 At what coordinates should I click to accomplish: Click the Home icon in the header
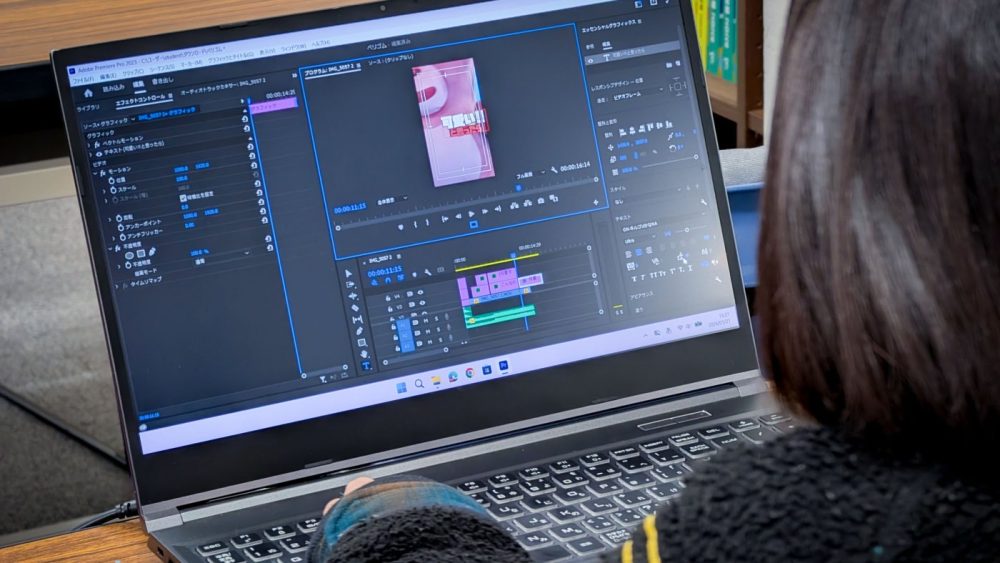88,92
